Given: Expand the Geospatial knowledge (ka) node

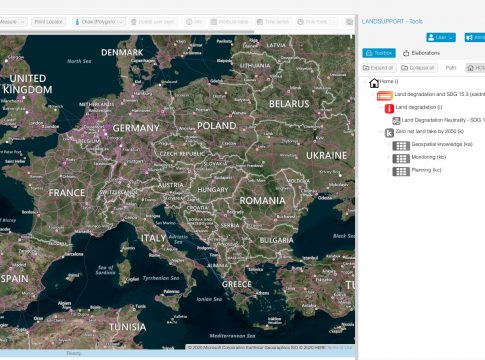Looking at the screenshot, I should click(x=388, y=144).
